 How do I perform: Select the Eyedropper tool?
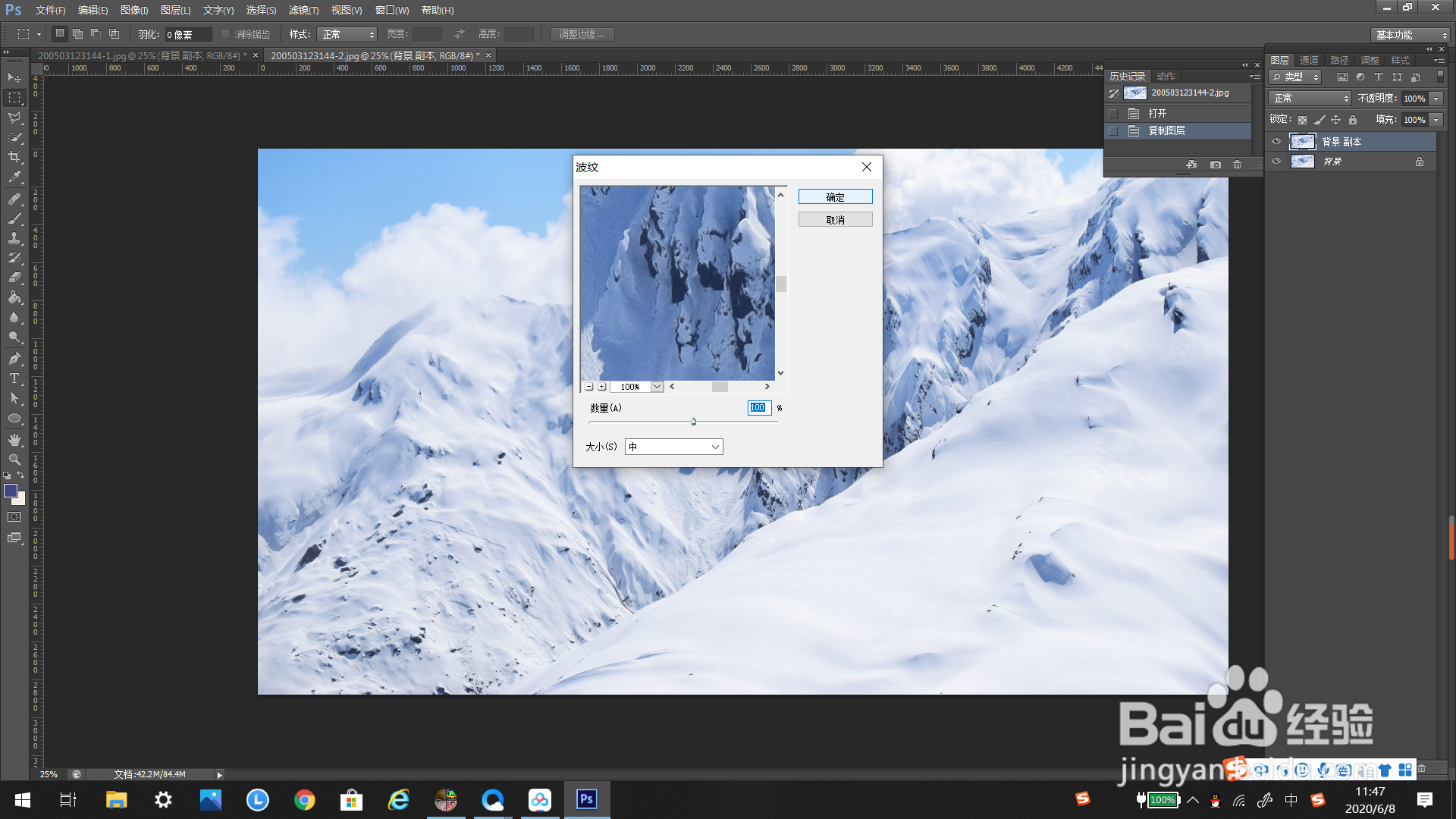click(x=14, y=177)
